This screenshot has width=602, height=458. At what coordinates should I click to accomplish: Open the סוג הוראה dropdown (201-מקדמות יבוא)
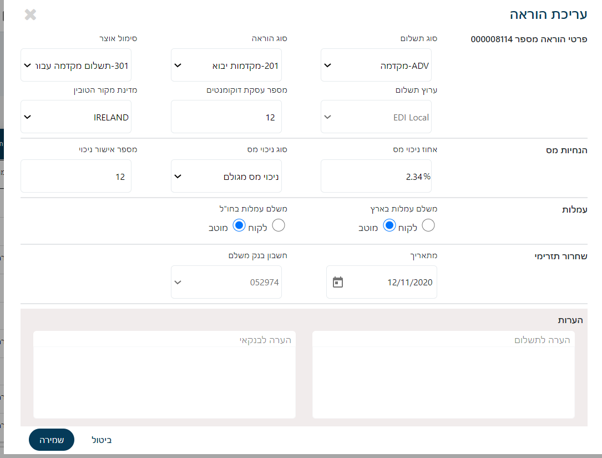tap(226, 65)
